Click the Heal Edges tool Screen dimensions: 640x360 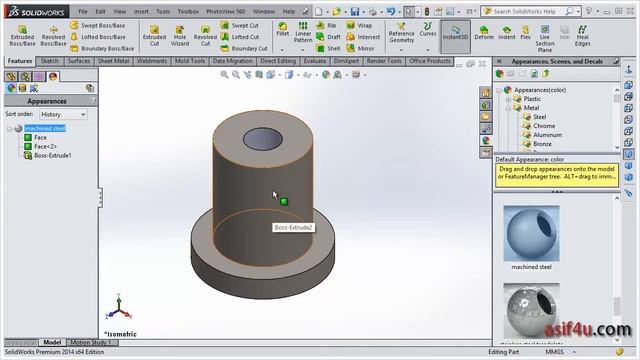pyautogui.click(x=582, y=35)
